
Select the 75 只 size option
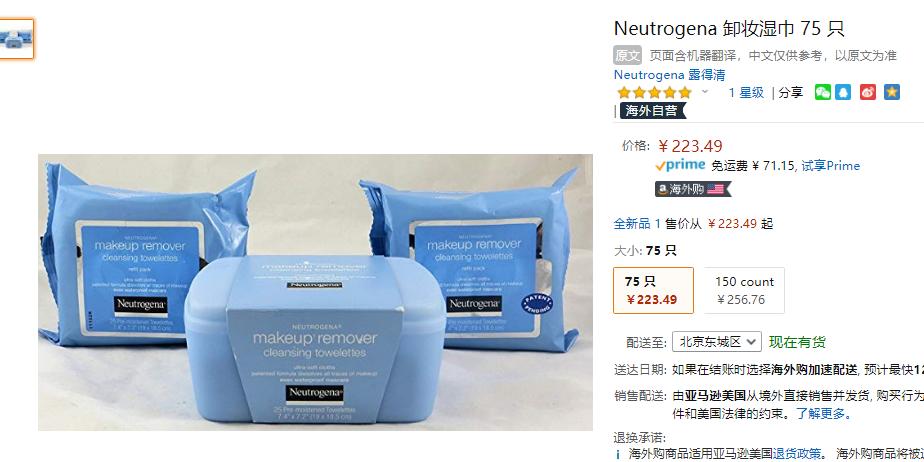[x=654, y=291]
